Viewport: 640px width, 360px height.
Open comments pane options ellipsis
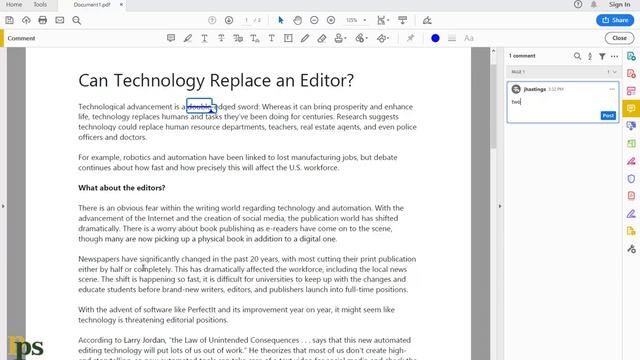pyautogui.click(x=614, y=56)
